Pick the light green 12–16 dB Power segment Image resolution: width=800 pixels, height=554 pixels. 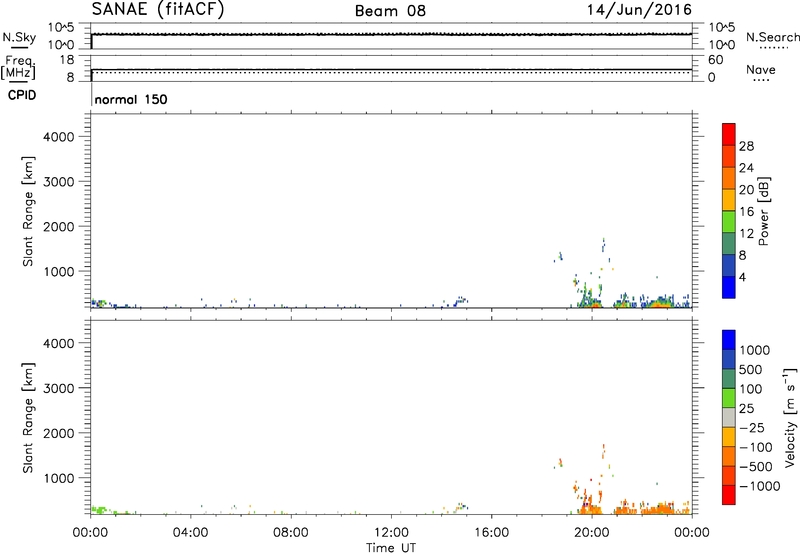(729, 222)
